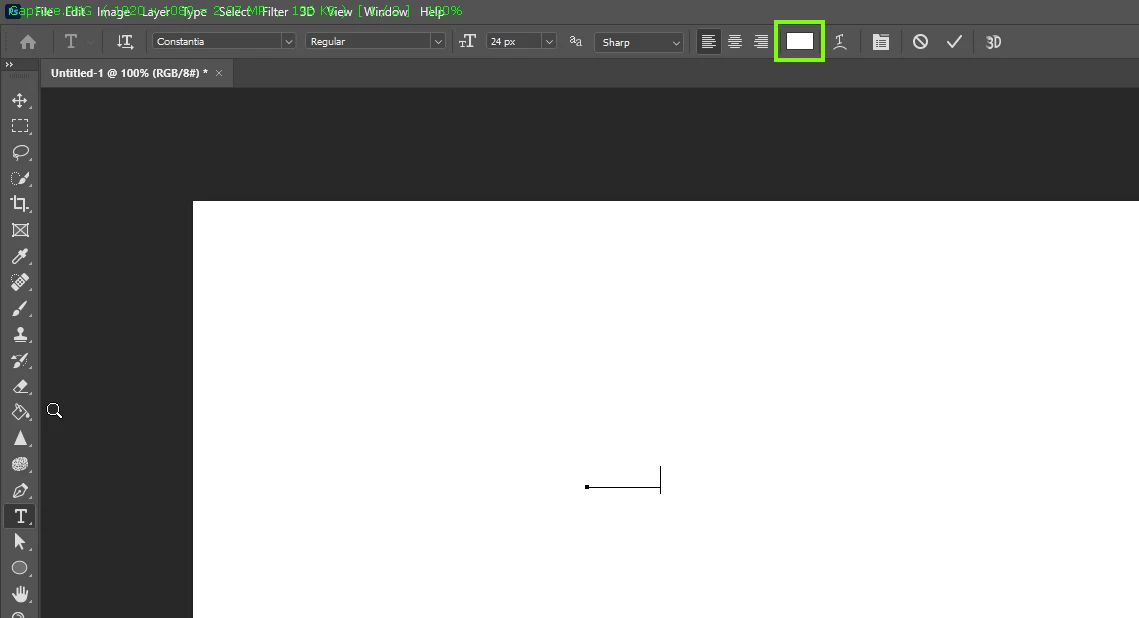Select the Pen tool

(x=20, y=491)
